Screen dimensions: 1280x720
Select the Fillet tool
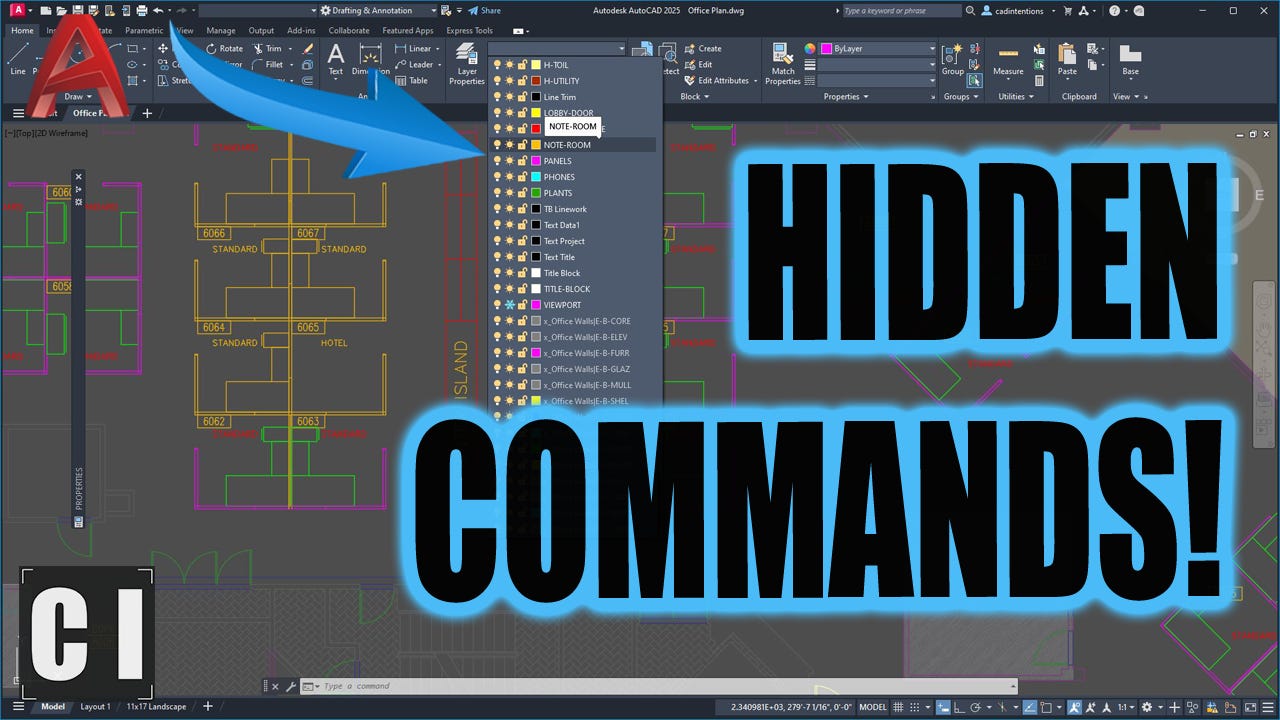tap(267, 65)
